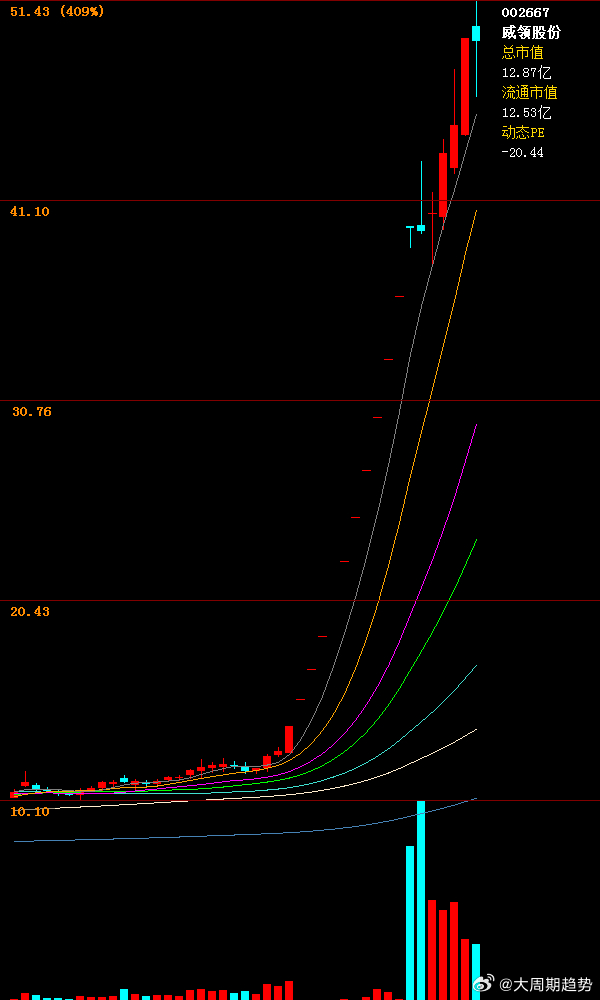Click the 流通市值 label

coord(530,92)
